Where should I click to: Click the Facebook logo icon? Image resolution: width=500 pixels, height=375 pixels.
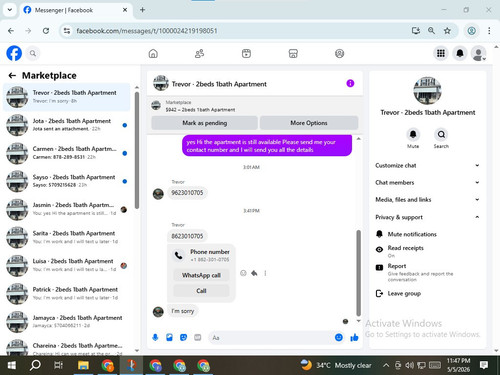(14, 53)
